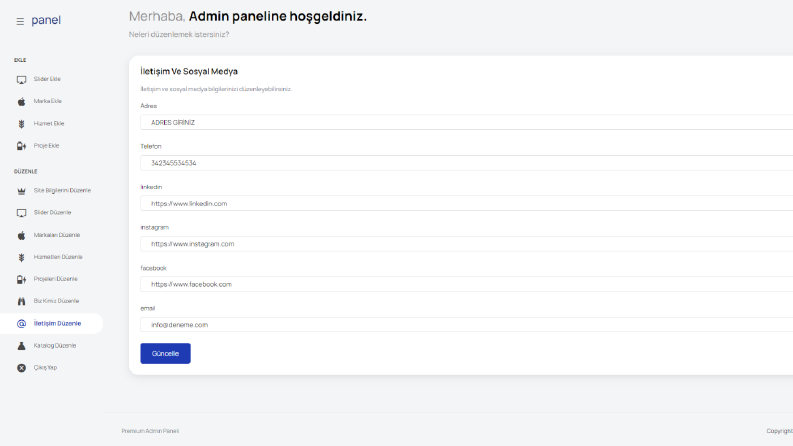Select İletişim Düzenle sidebar item
The height and width of the screenshot is (446, 793).
pos(52,324)
